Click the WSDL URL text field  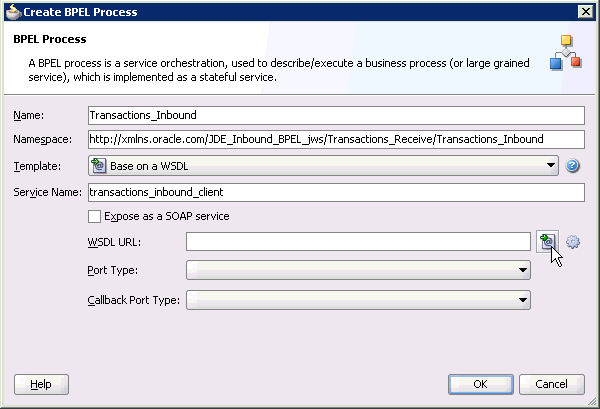pyautogui.click(x=358, y=242)
